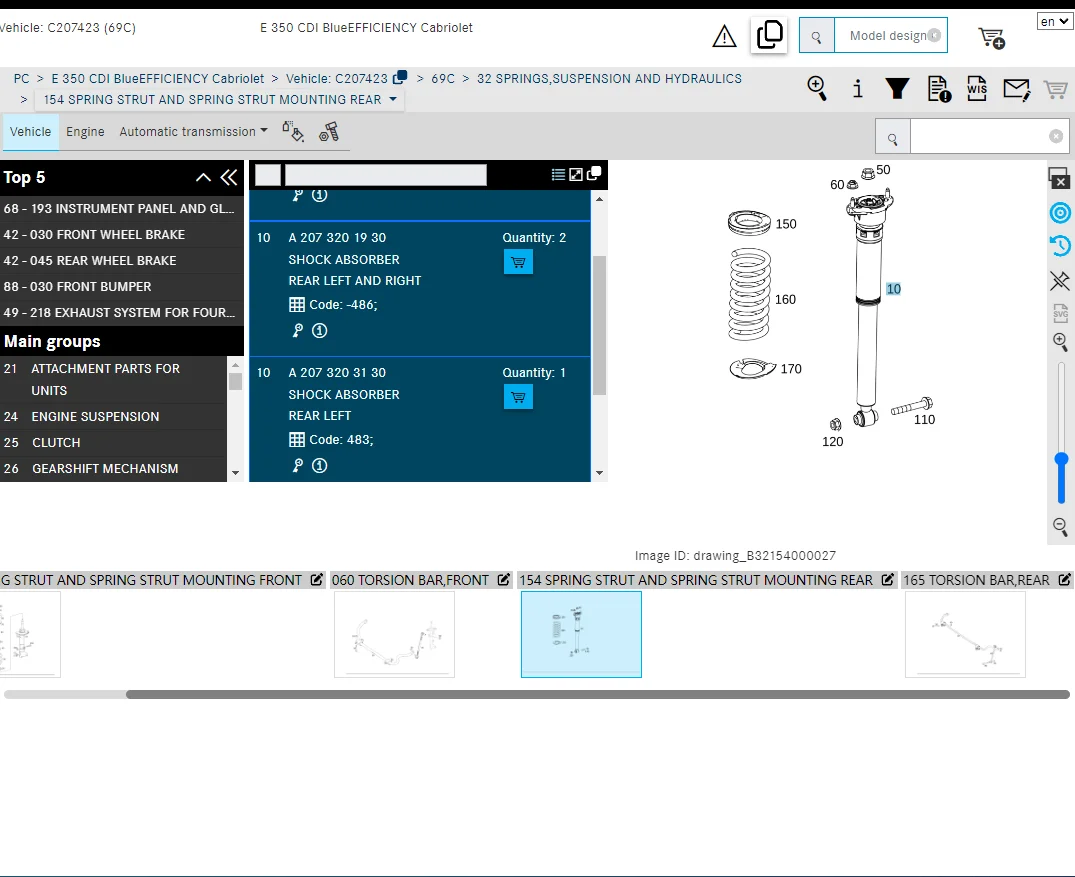
Task: Click the nut and bolt hardware icon
Action: tap(329, 131)
